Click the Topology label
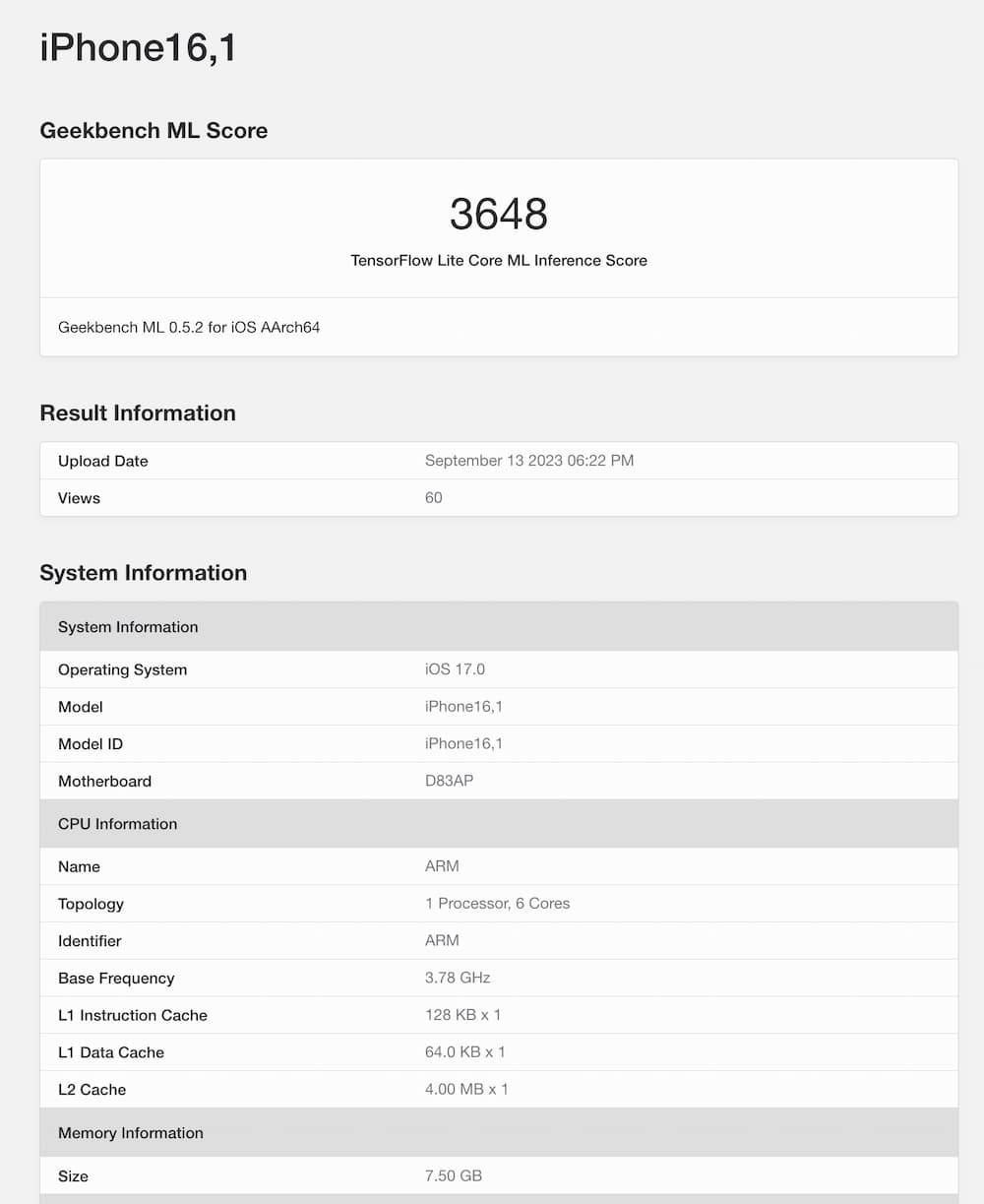Viewport: 984px width, 1204px height. [91, 905]
